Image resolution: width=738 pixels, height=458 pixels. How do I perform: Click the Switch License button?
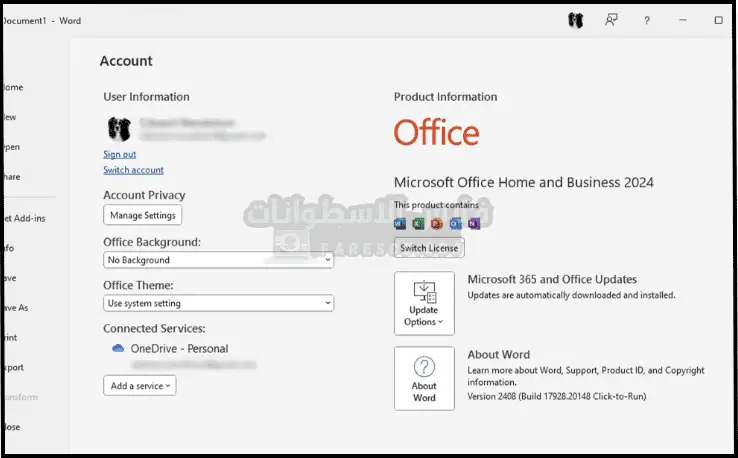pos(429,247)
